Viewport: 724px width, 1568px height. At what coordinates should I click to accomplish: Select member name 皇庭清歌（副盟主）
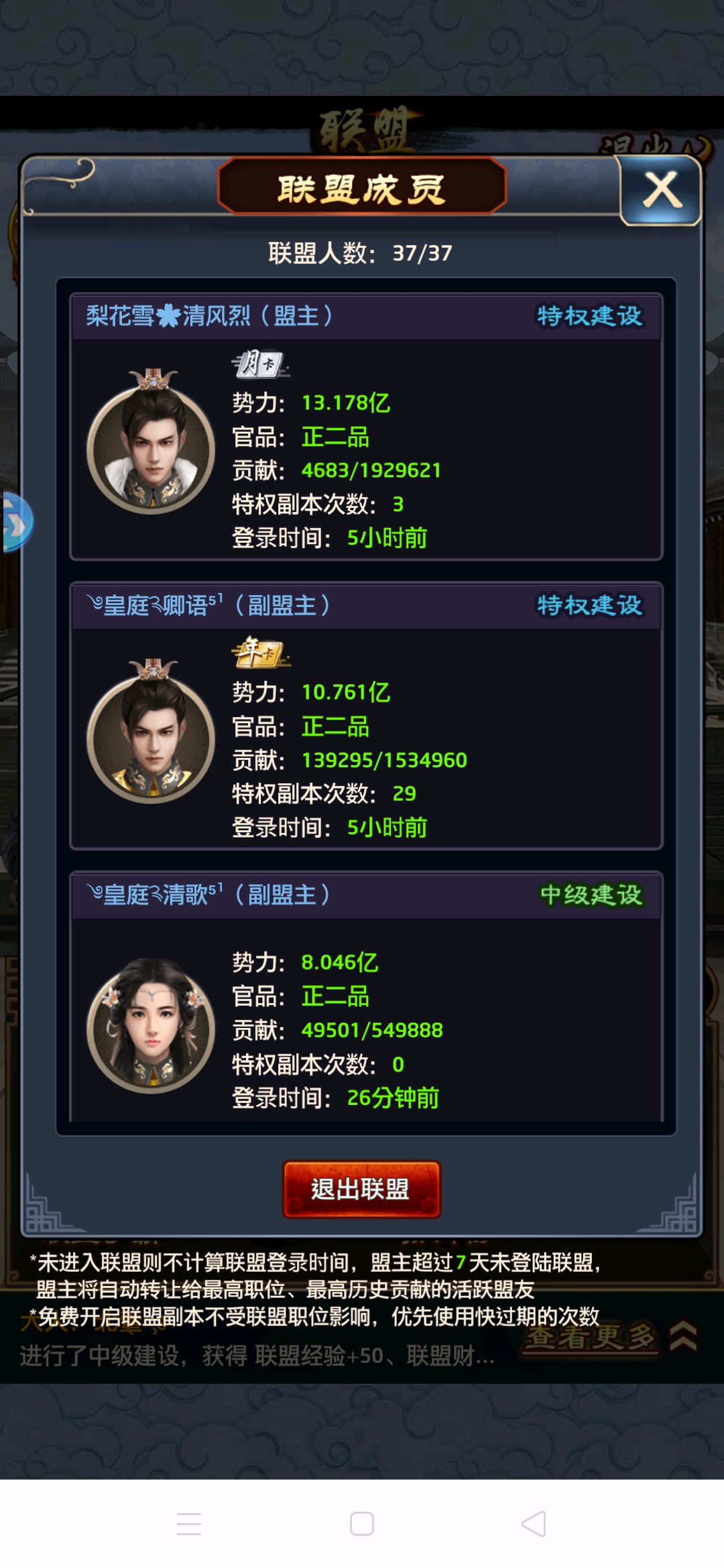coord(208,895)
